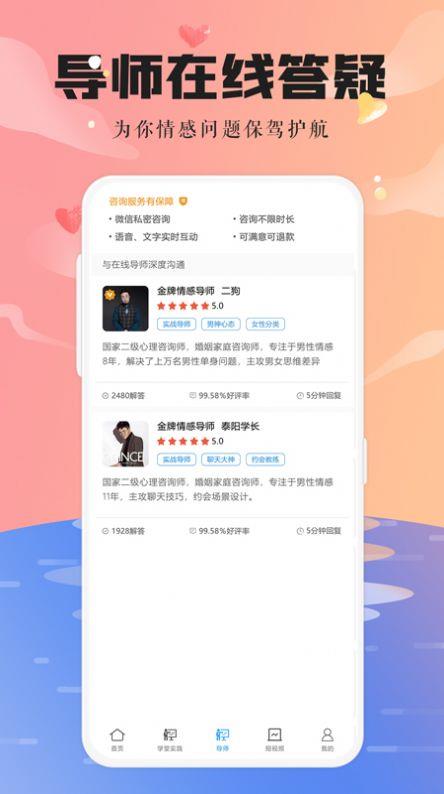Tap the answer-count icon beside 2480解答
444x794 pixels.
pos(105,395)
